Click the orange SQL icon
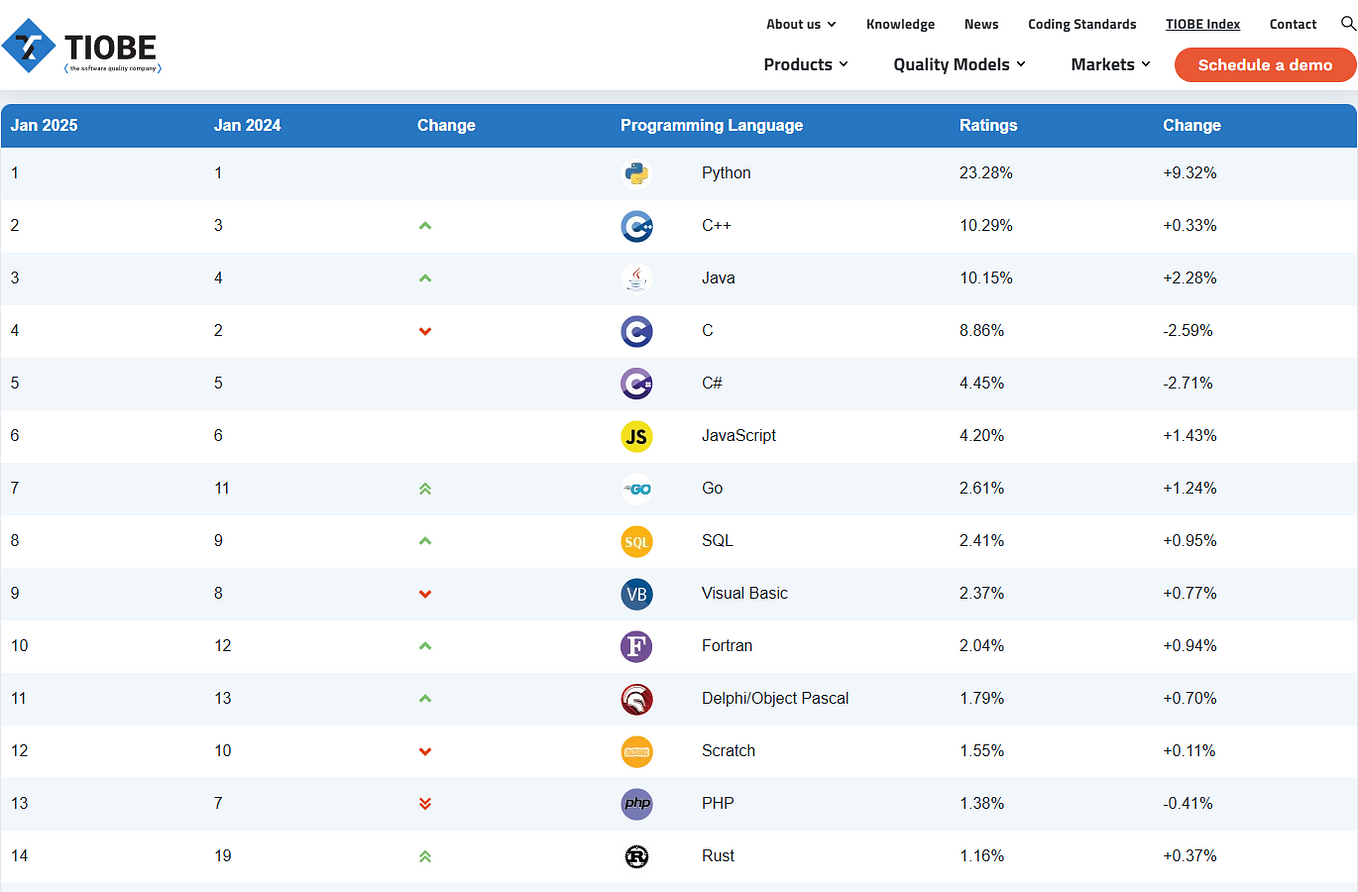This screenshot has width=1358, height=892. pyautogui.click(x=637, y=541)
